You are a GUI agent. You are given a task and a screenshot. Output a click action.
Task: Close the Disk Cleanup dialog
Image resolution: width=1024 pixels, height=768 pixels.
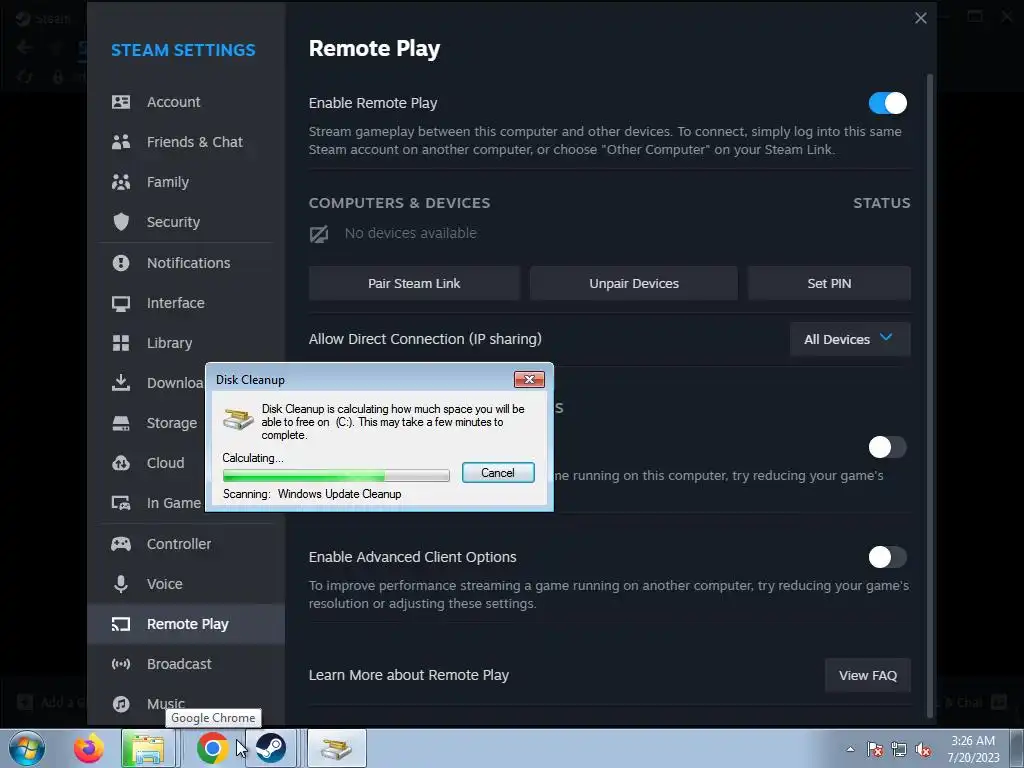[x=529, y=379]
